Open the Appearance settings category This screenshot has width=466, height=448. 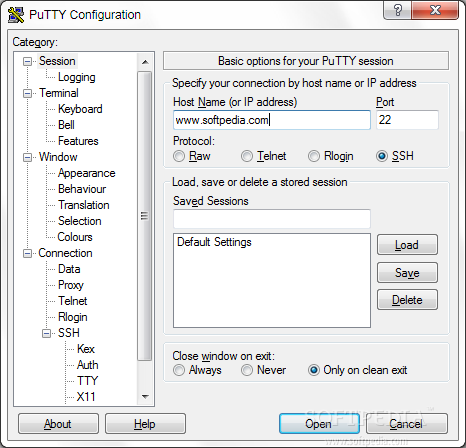pos(86,173)
